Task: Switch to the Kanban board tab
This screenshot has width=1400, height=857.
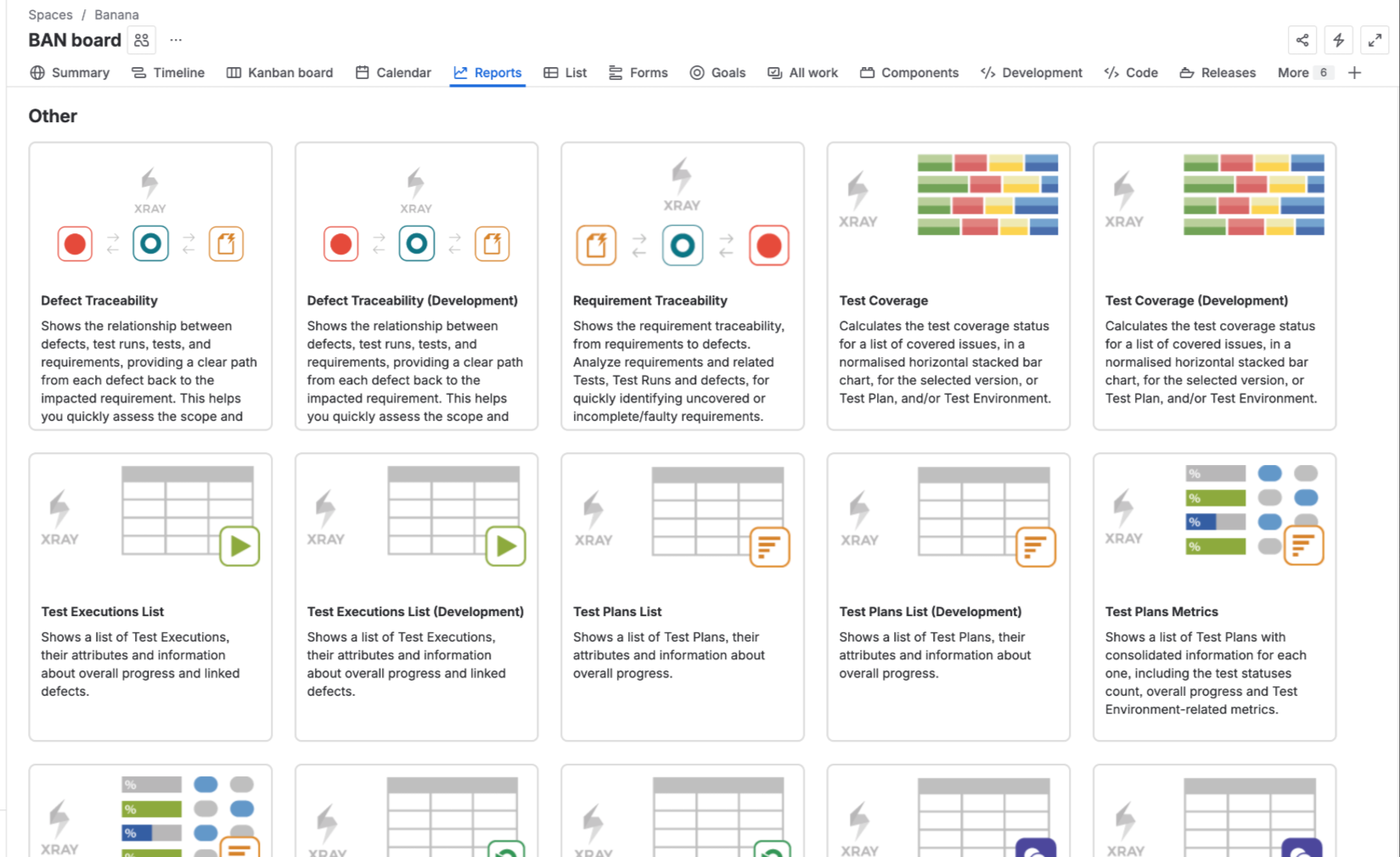Action: [279, 73]
